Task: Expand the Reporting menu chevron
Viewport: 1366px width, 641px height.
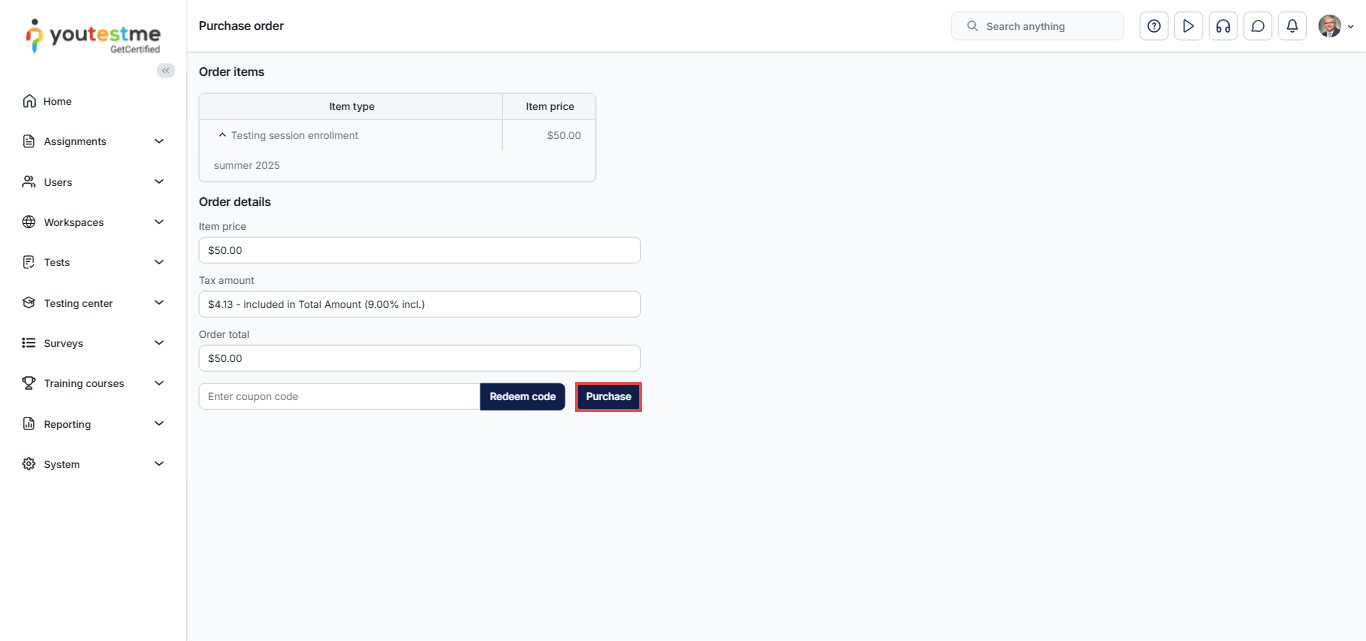Action: tap(159, 424)
